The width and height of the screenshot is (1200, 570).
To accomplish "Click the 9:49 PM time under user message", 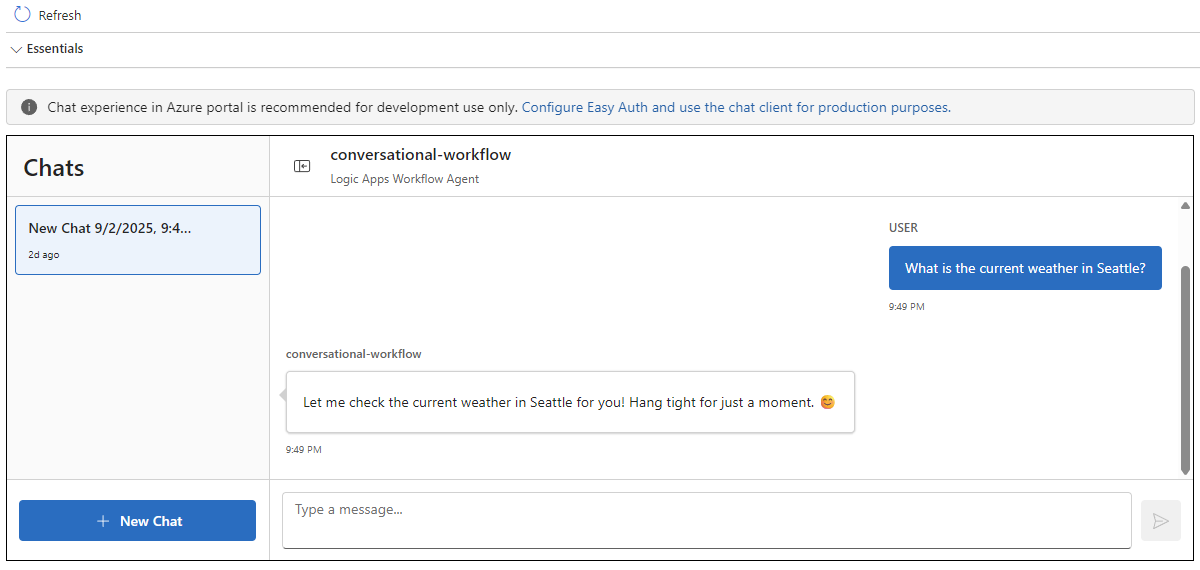I will 906,307.
